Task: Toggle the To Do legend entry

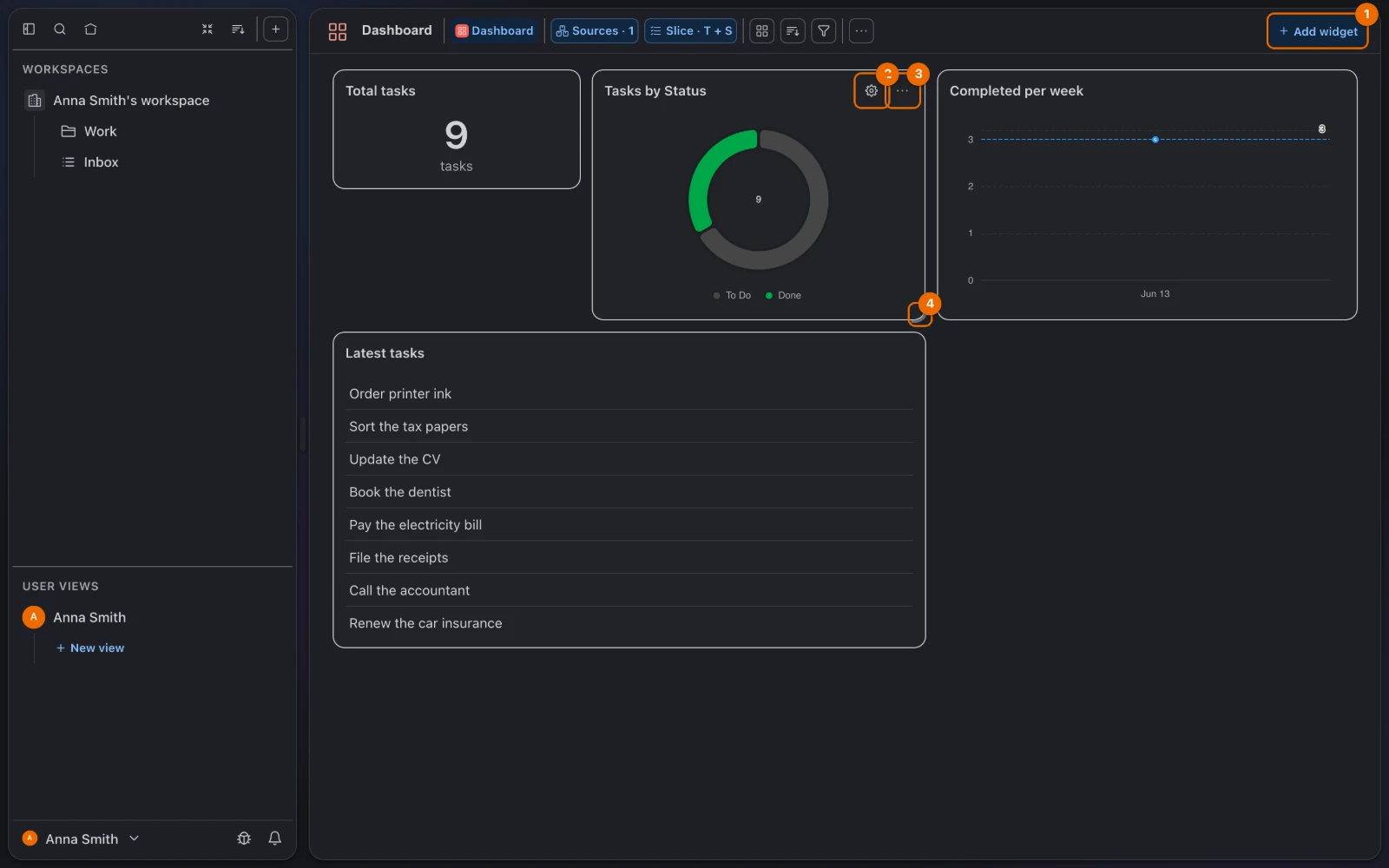Action: [732, 296]
